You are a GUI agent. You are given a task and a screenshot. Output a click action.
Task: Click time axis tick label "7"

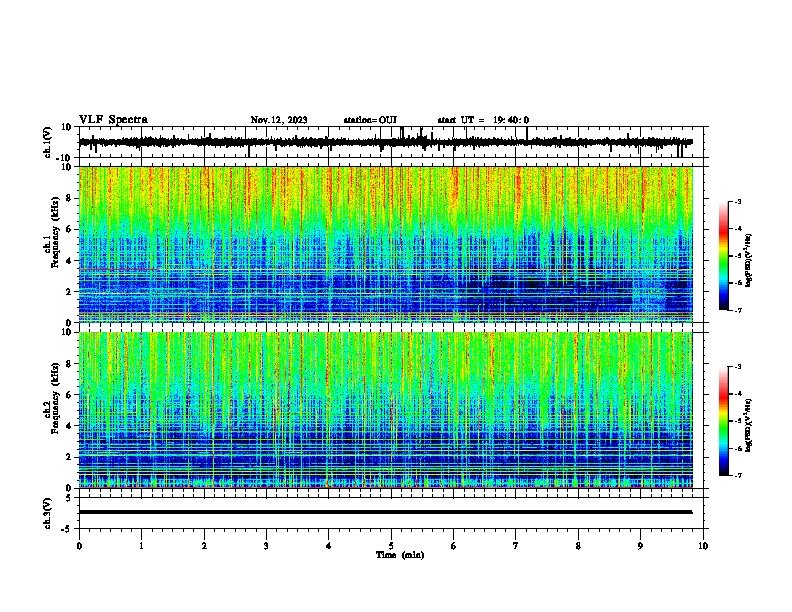tap(516, 546)
